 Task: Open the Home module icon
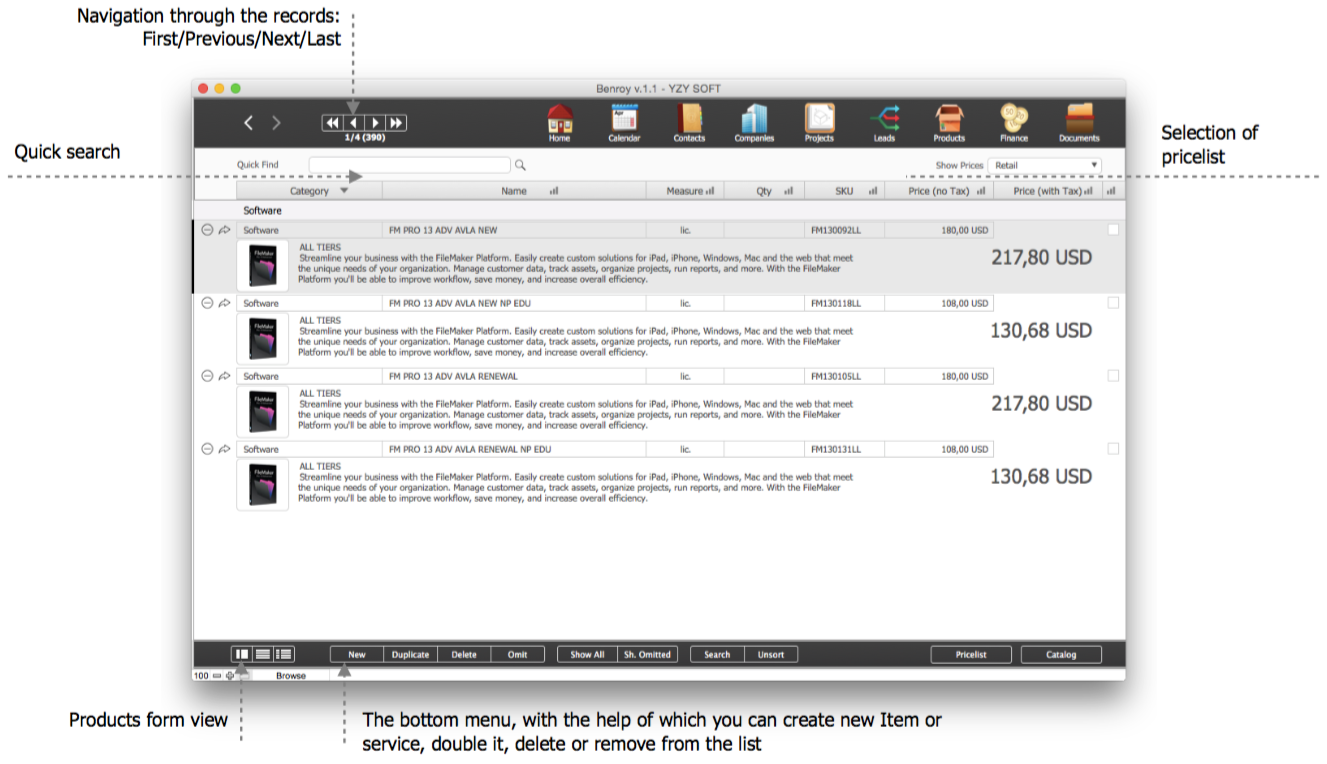(x=559, y=120)
